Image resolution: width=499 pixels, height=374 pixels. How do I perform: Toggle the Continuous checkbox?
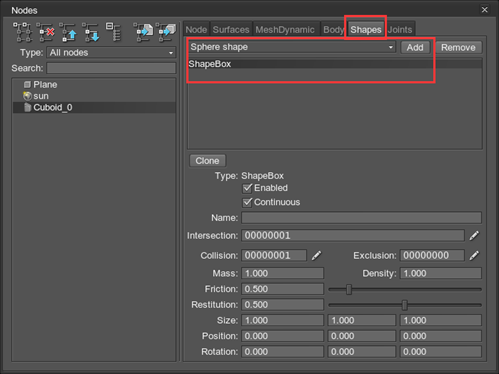pos(247,202)
